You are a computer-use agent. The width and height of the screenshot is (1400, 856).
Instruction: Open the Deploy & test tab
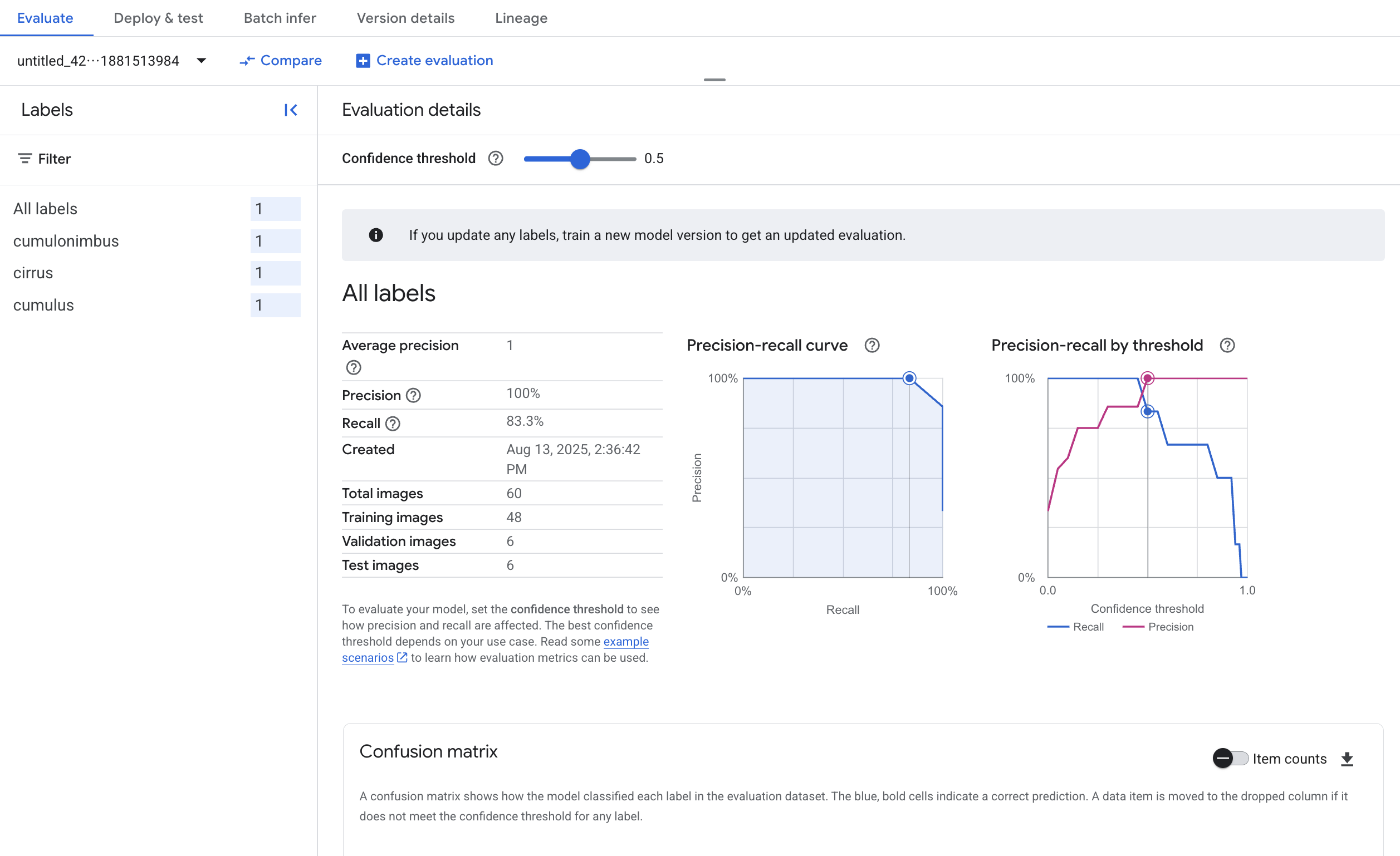tap(158, 18)
